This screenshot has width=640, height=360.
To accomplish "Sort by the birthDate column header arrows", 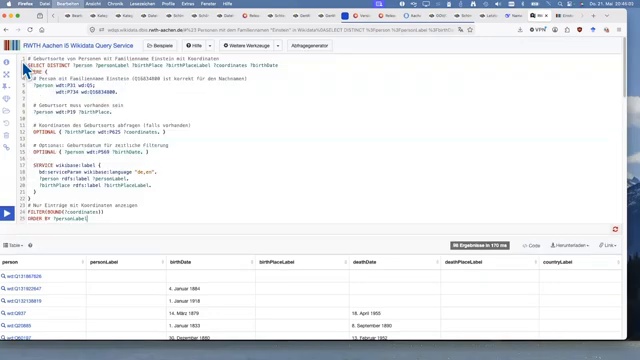I will coord(251,262).
